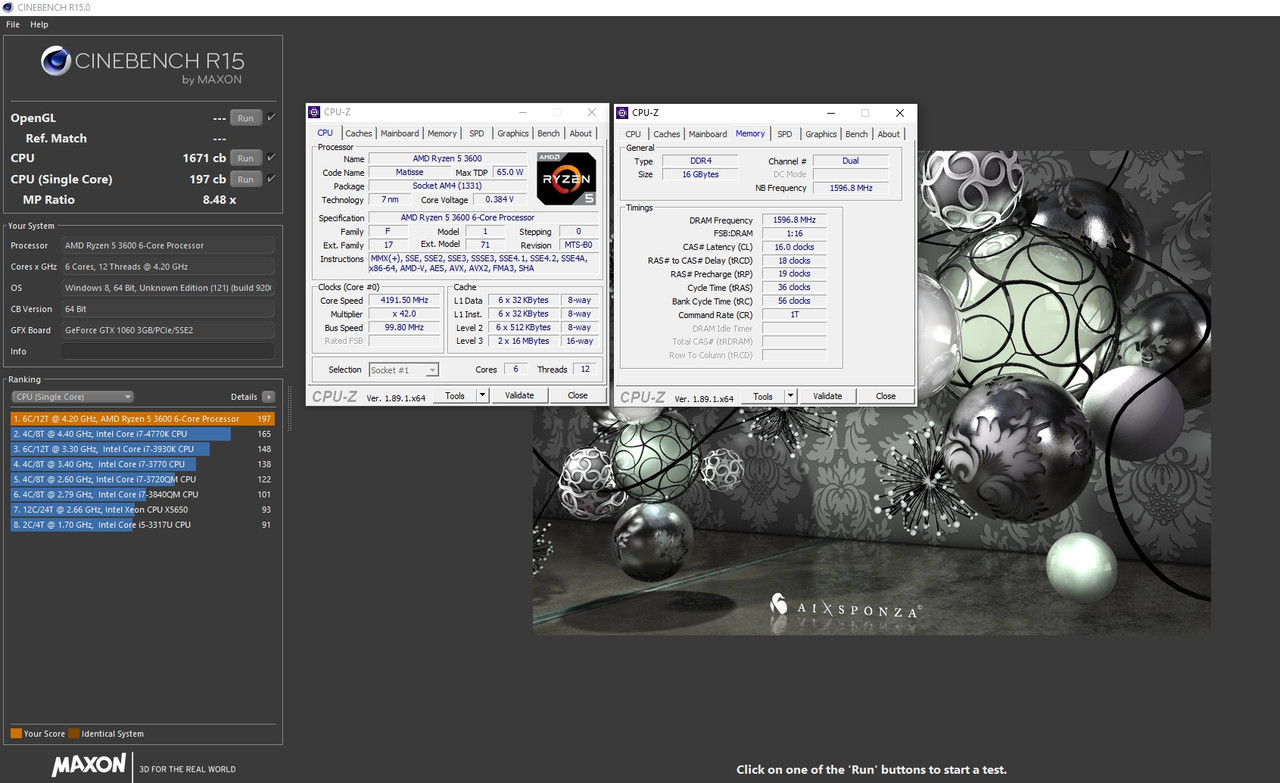Viewport: 1280px width, 783px height.
Task: Switch to About tab in left CPU-Z
Action: point(581,133)
